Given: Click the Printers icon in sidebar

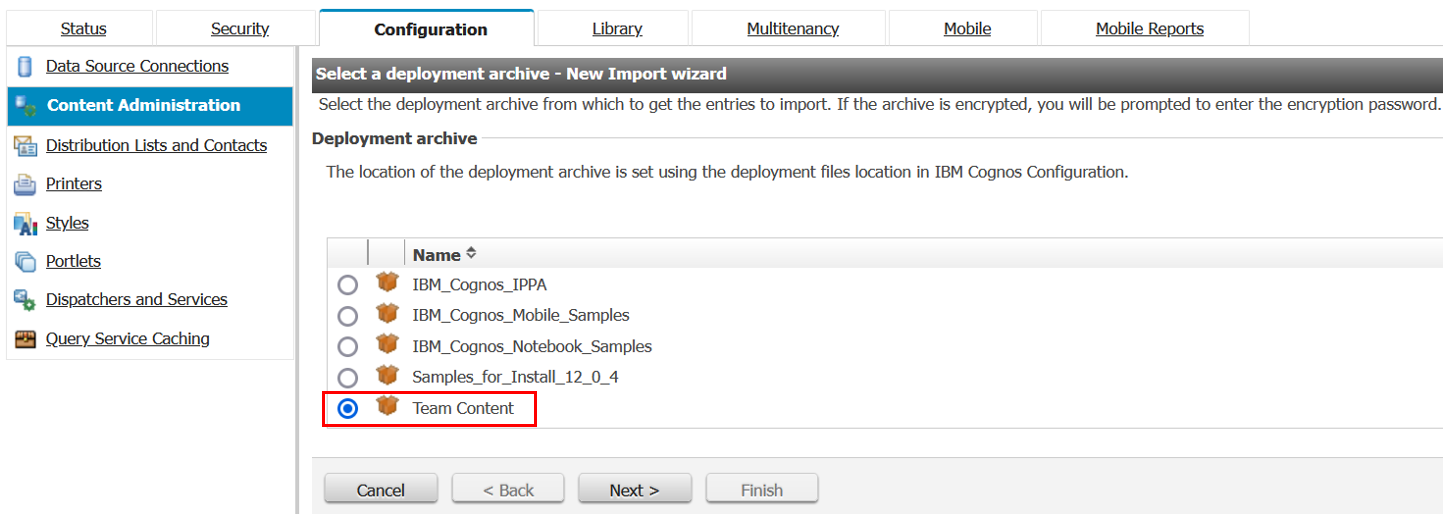Looking at the screenshot, I should pos(25,185).
